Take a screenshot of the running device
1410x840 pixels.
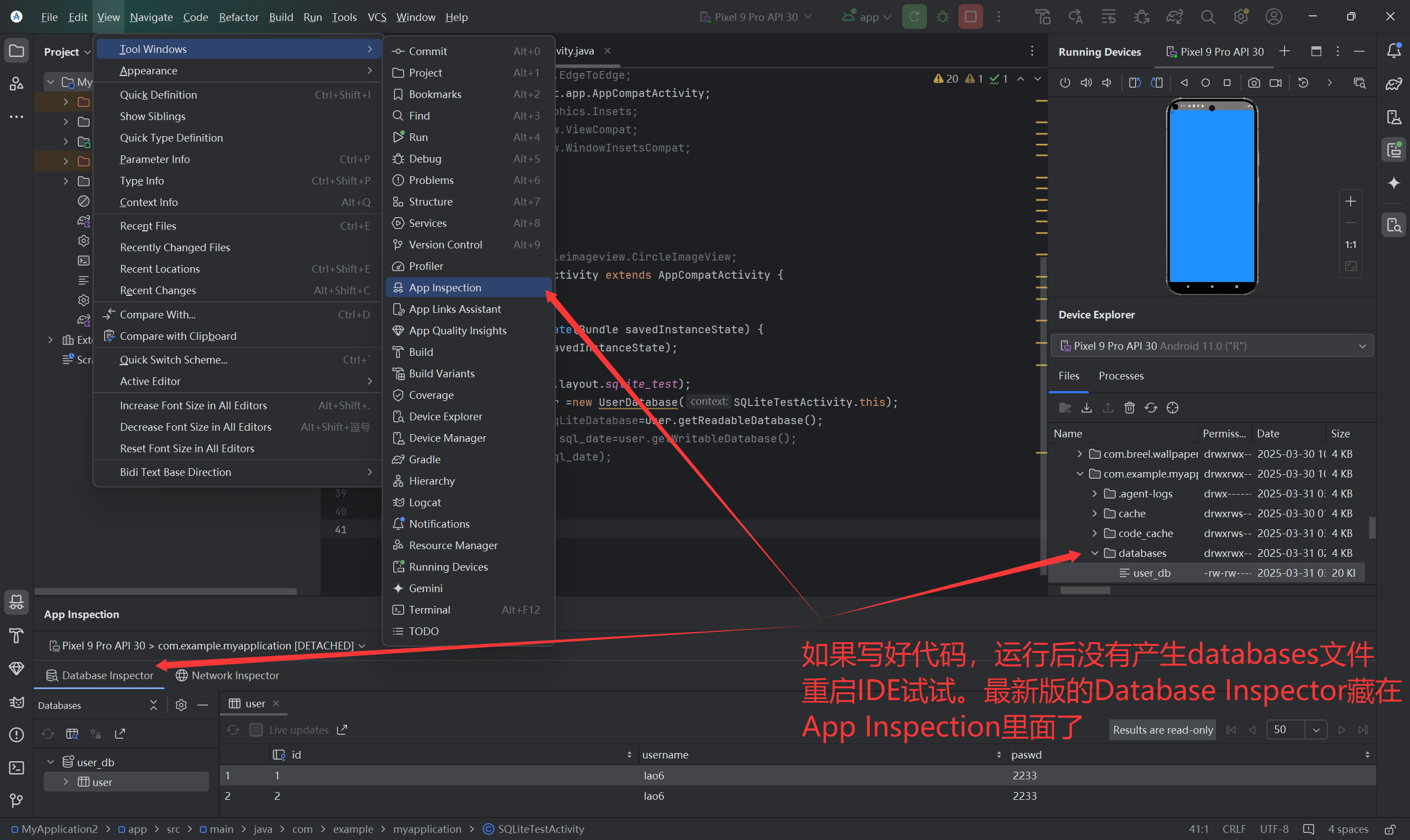[x=1254, y=83]
